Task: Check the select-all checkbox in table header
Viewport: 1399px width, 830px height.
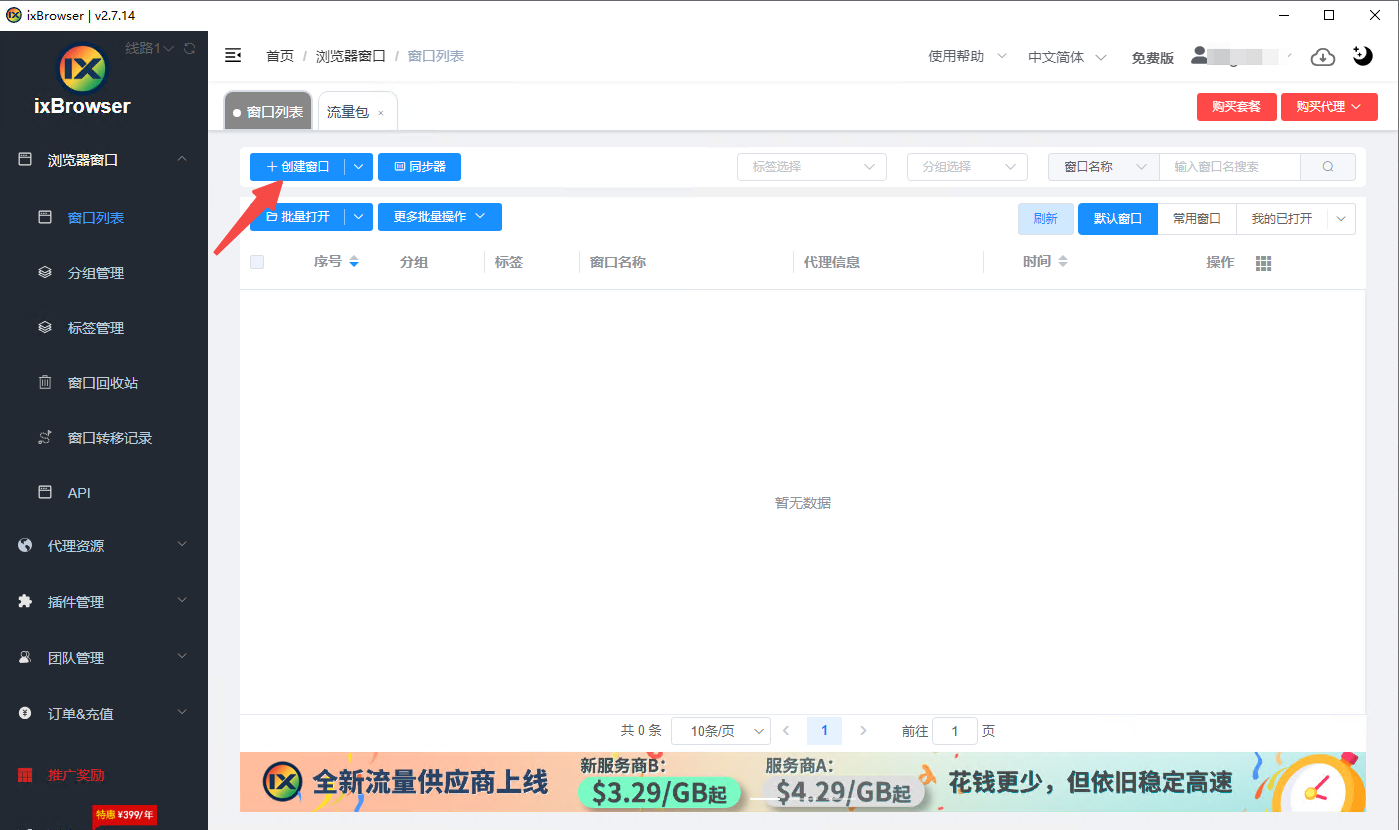Action: point(257,262)
